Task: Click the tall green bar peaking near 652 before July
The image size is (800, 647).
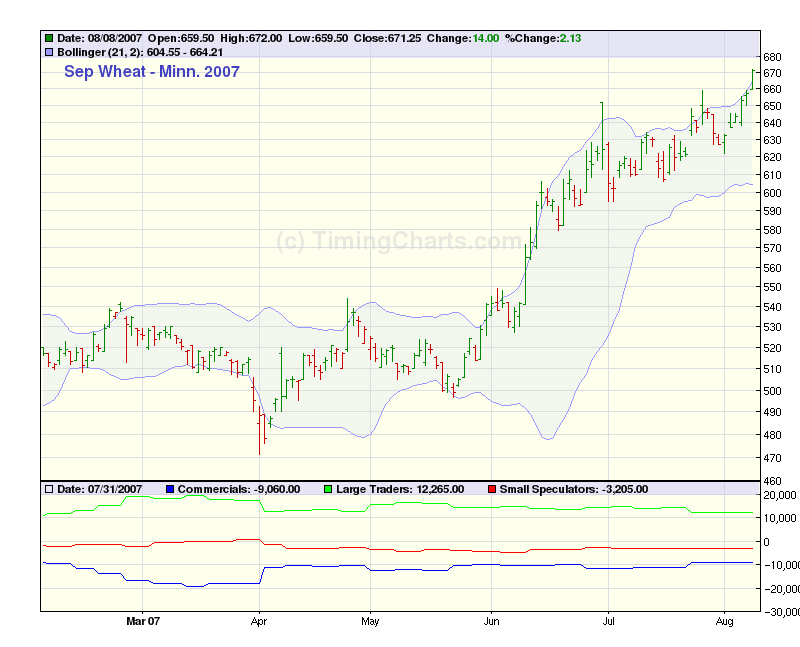Action: (602, 136)
